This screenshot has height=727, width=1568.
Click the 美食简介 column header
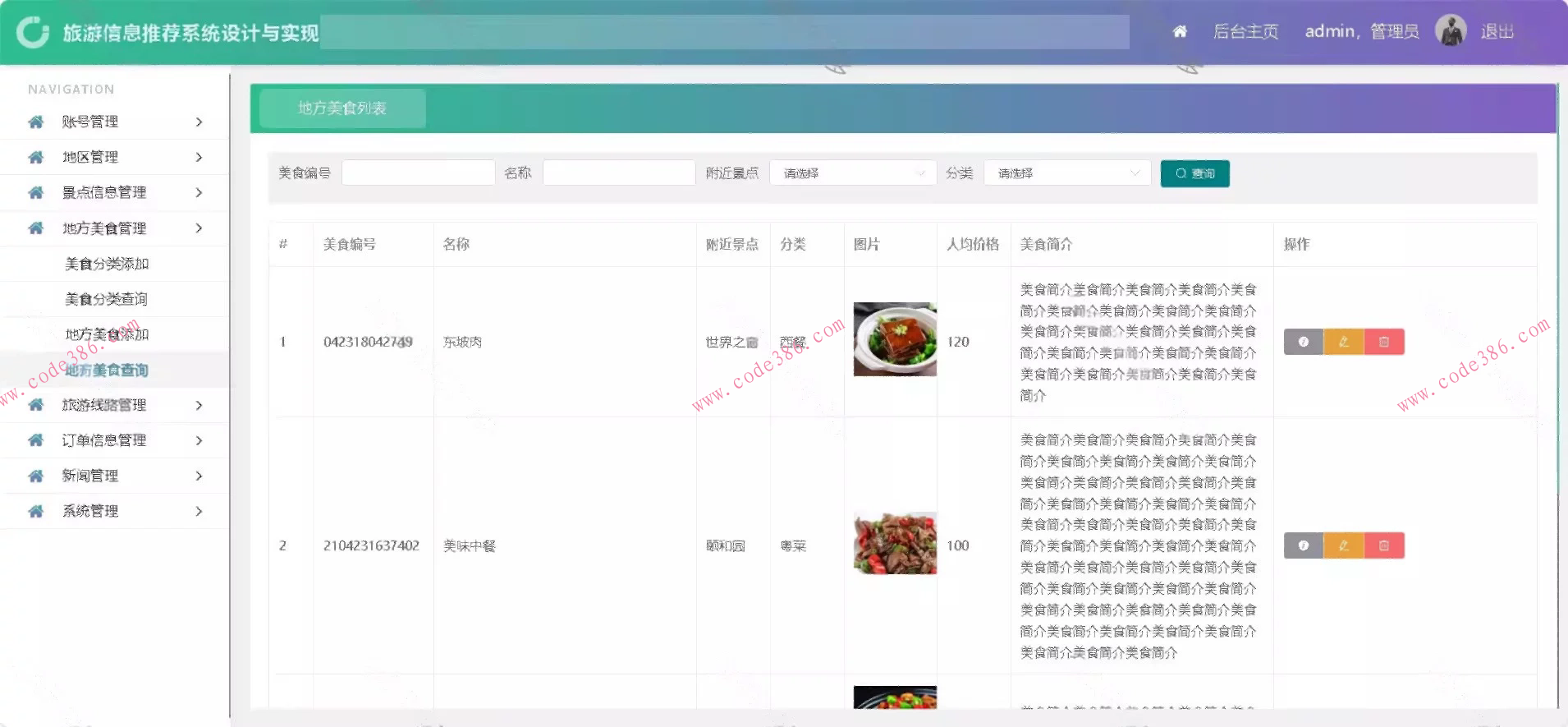coord(1046,244)
